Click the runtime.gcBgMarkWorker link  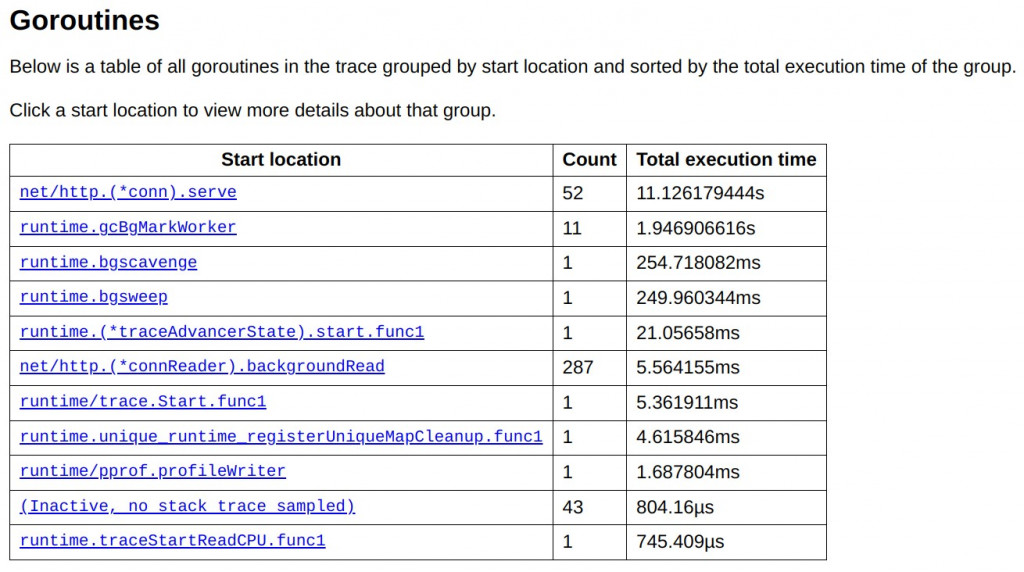[128, 227]
